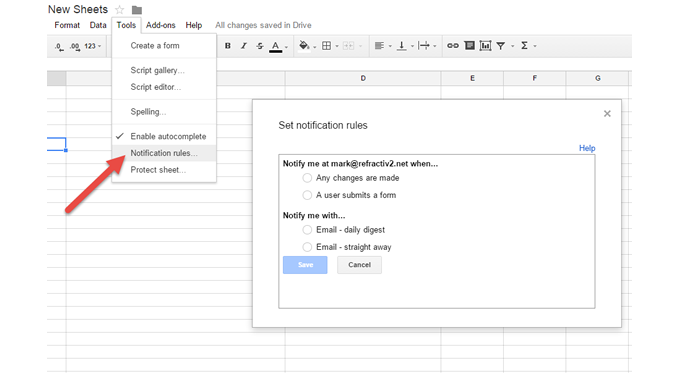
Task: Expand fill color dropdown arrow
Action: 314,46
